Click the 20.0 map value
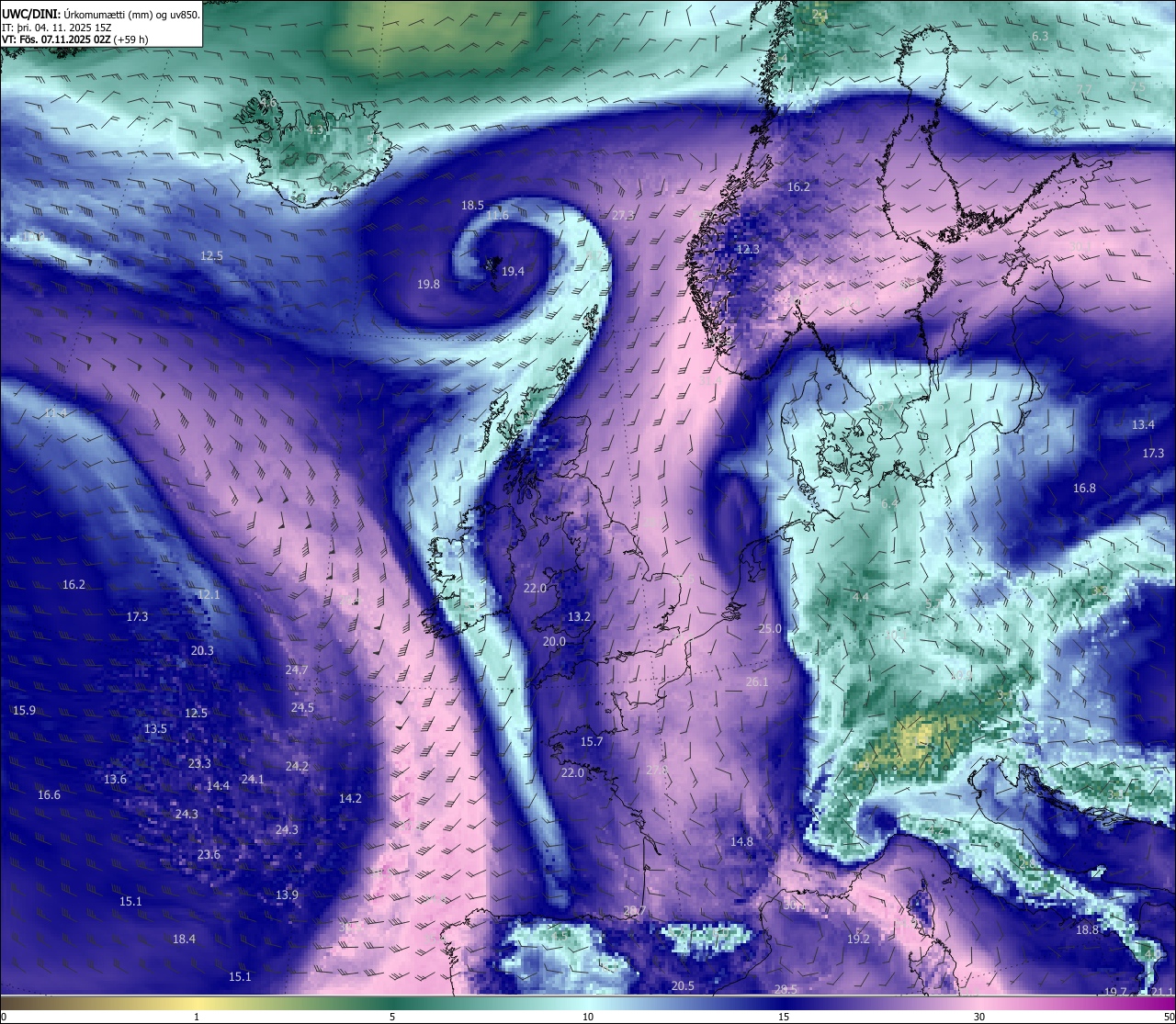The image size is (1176, 1024). click(554, 642)
